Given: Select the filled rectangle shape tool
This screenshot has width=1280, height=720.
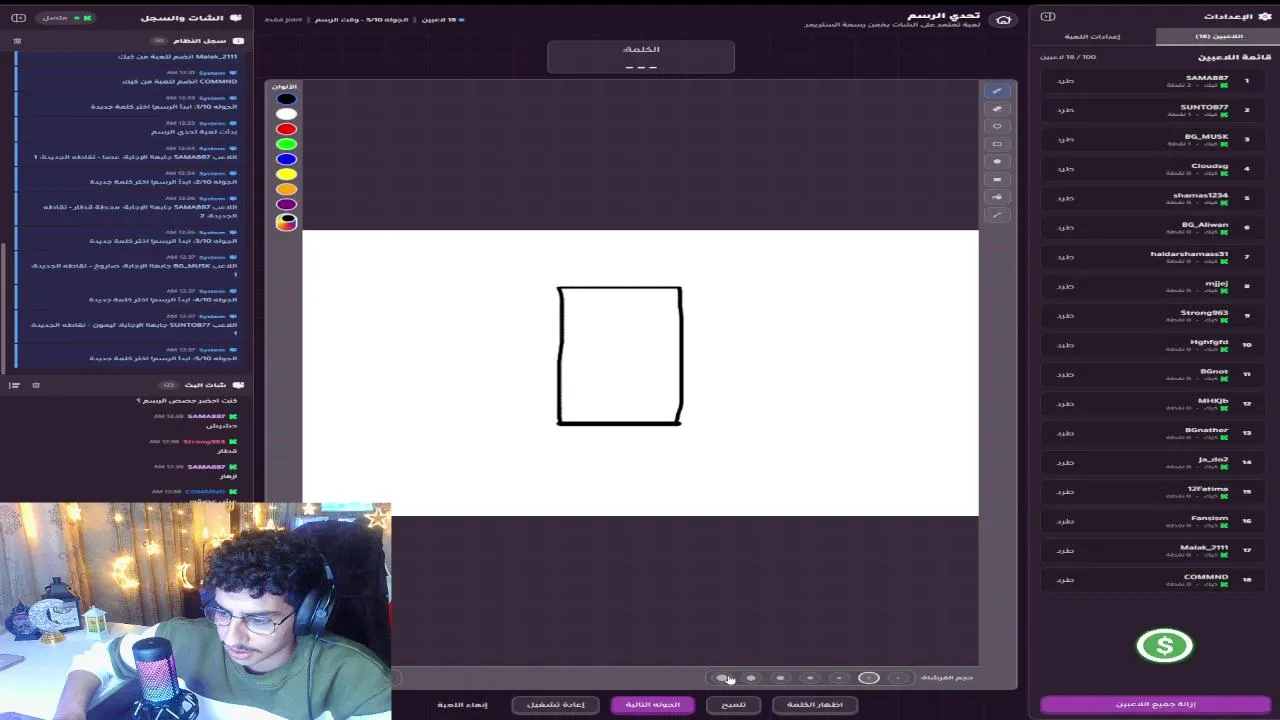Looking at the screenshot, I should tap(997, 179).
